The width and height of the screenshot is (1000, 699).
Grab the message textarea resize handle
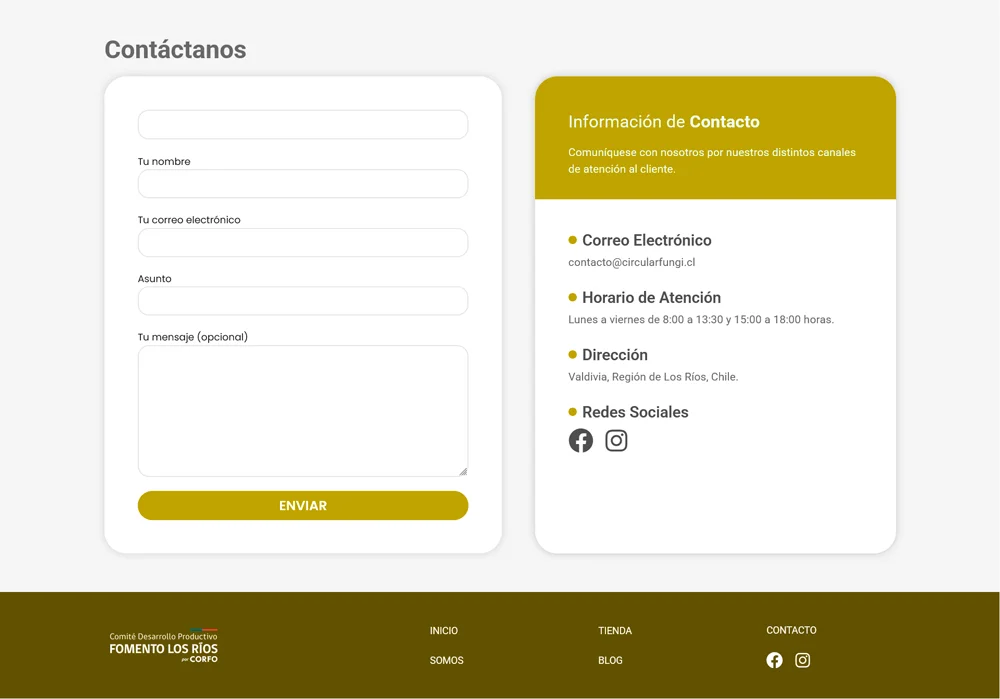coord(462,471)
